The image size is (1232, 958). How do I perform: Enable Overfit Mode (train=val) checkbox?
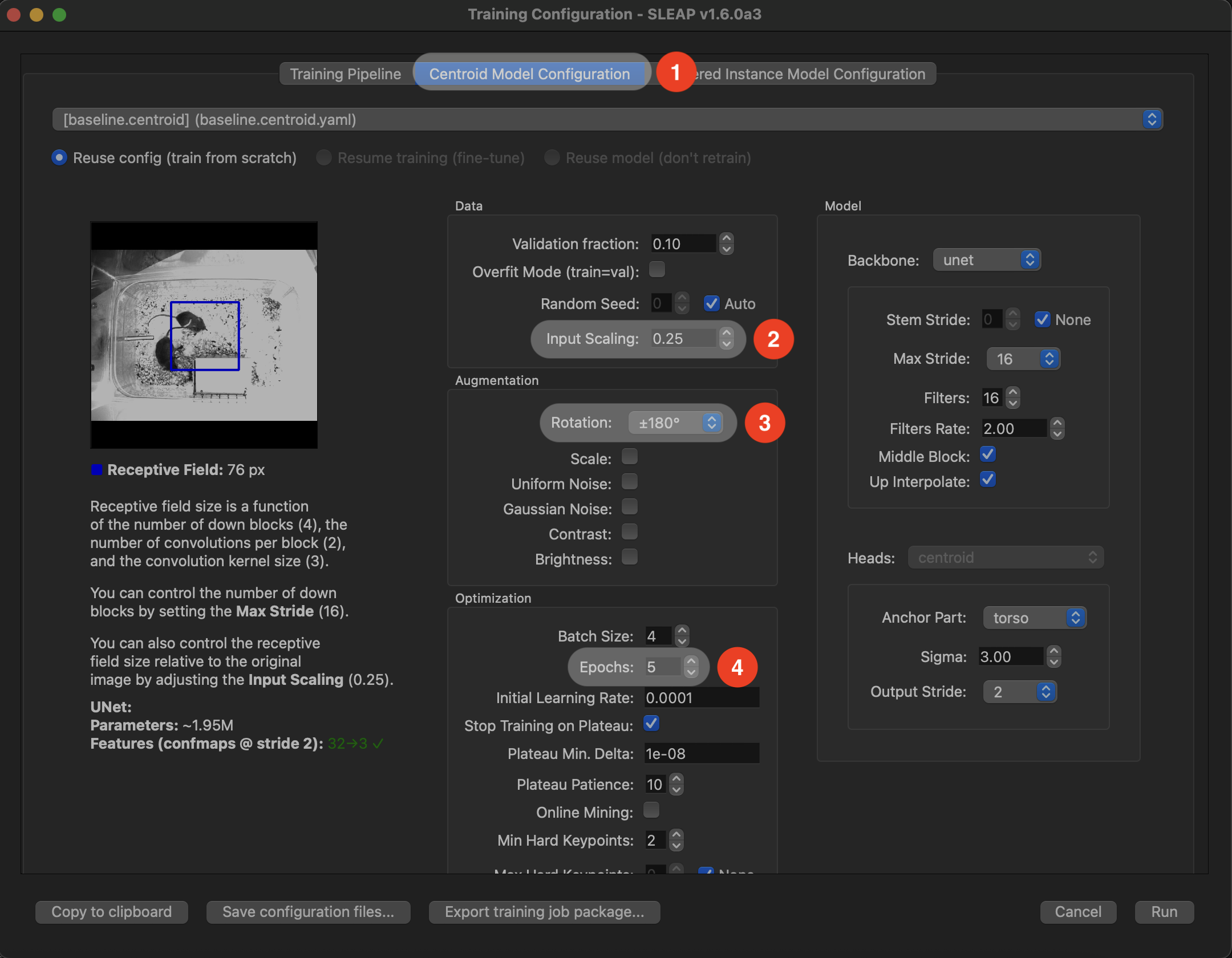[657, 269]
